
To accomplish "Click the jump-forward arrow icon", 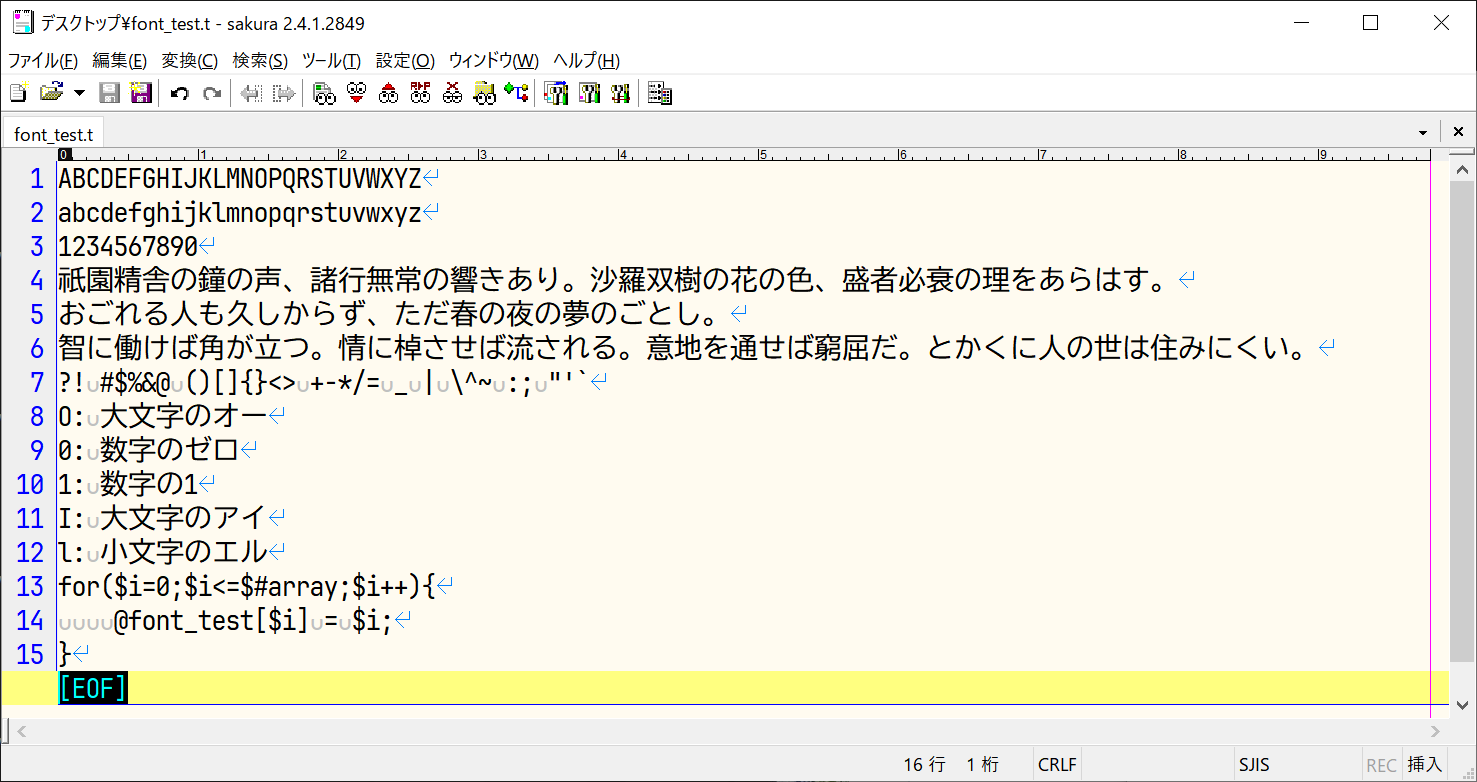I will (x=284, y=94).
